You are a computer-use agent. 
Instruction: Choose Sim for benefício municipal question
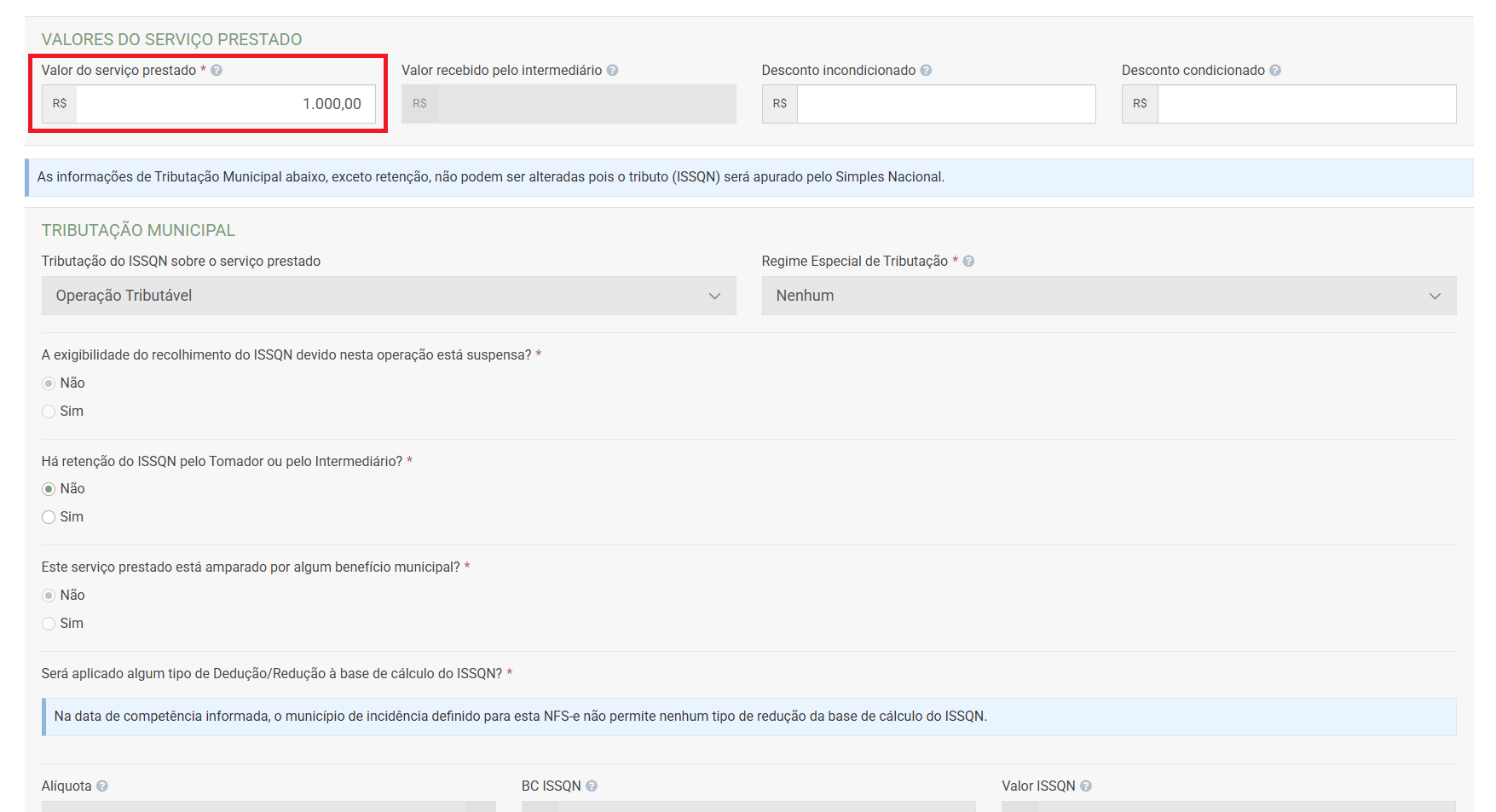click(49, 624)
